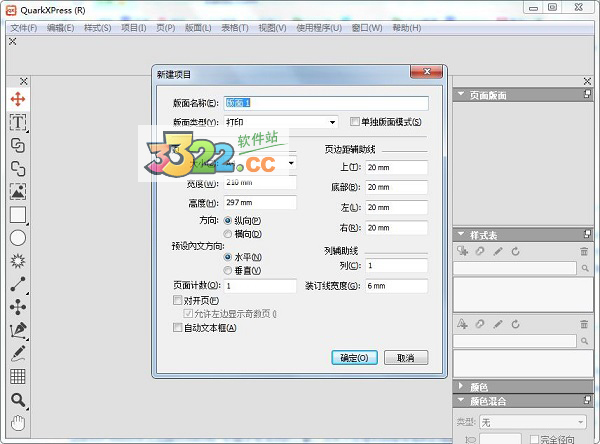Click search icon beside paragraph styles field

coord(585,268)
